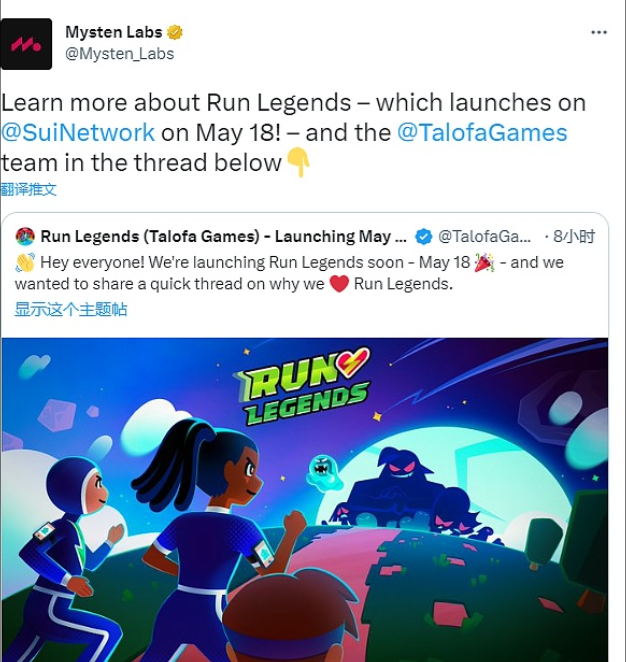Image resolution: width=626 pixels, height=662 pixels.
Task: Click the Mysten Labs display name
Action: pyautogui.click(x=114, y=32)
